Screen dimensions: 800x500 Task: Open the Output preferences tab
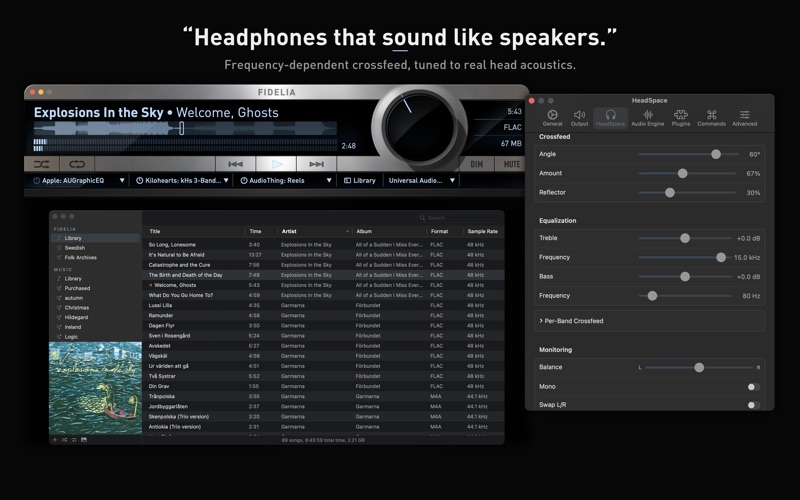579,118
